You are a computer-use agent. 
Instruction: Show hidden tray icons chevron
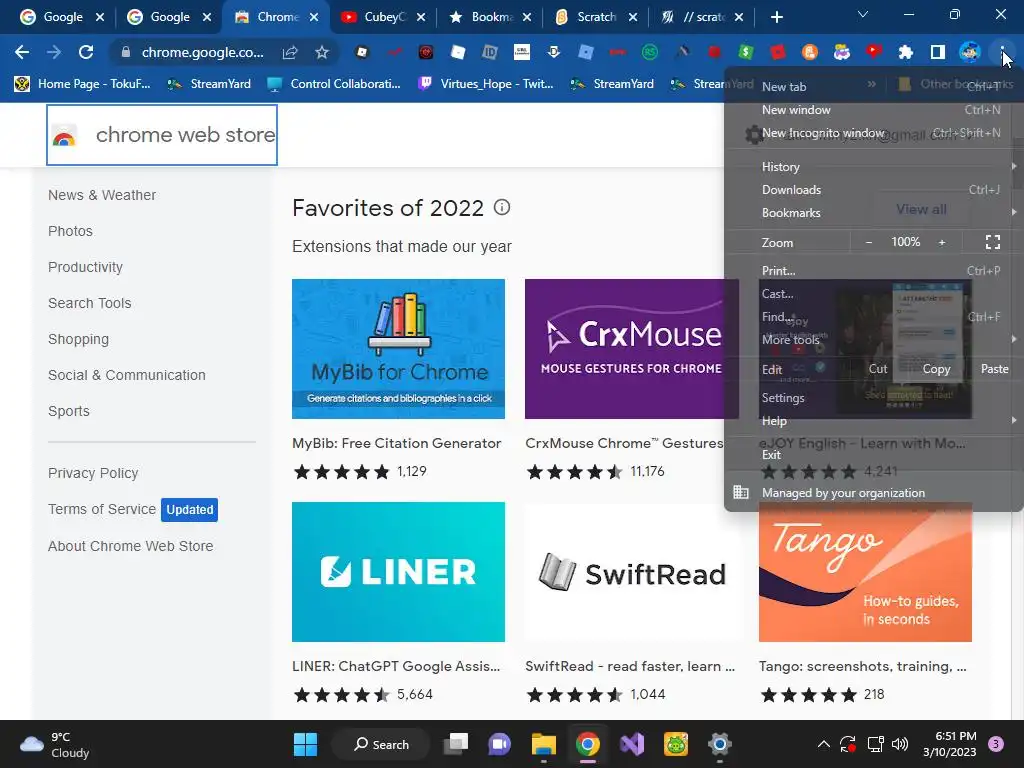click(x=824, y=744)
